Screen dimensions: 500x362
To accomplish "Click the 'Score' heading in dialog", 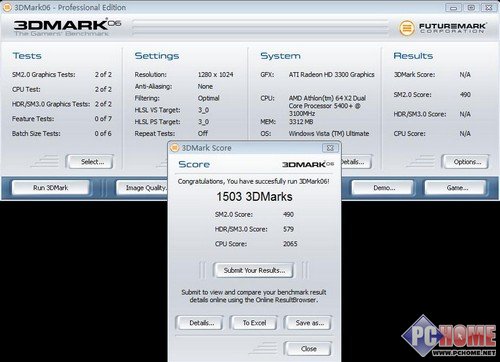I will (x=194, y=164).
